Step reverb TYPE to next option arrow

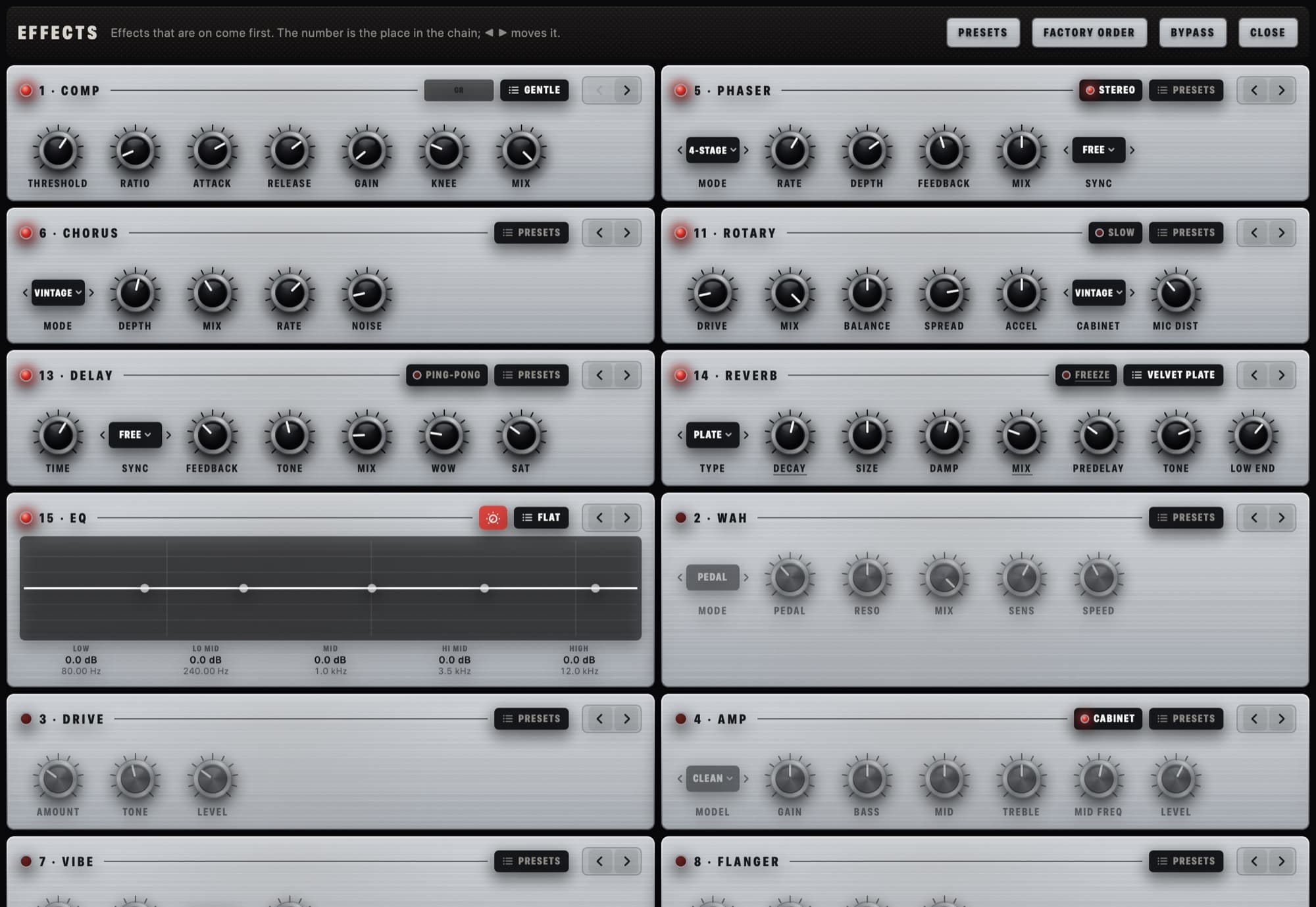click(746, 435)
